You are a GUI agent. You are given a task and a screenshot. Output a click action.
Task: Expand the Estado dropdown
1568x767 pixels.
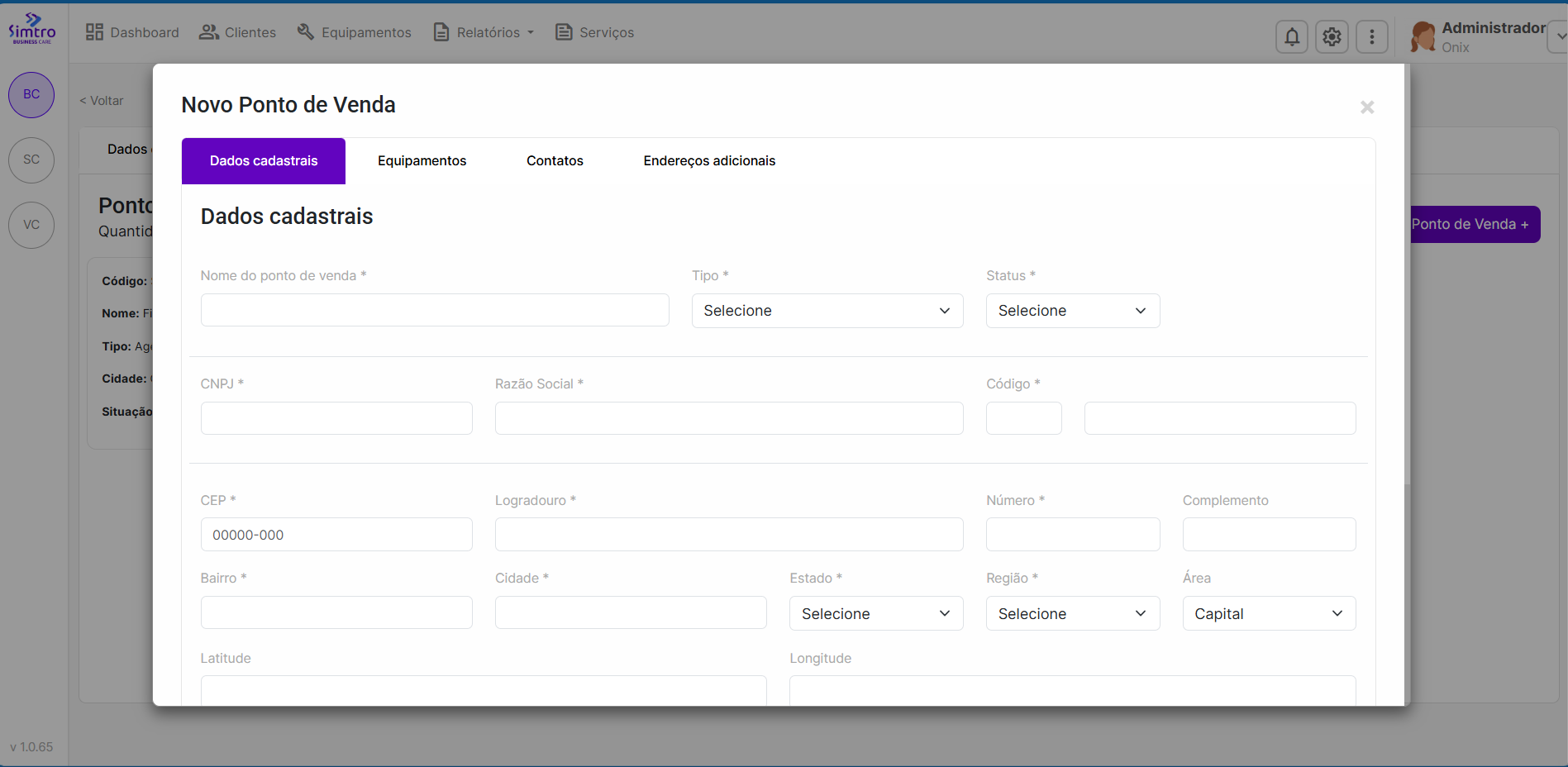[875, 614]
